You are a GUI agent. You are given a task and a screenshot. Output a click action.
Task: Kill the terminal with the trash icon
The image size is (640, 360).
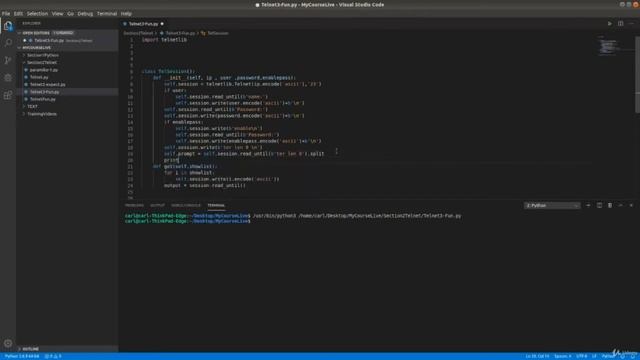(610, 205)
